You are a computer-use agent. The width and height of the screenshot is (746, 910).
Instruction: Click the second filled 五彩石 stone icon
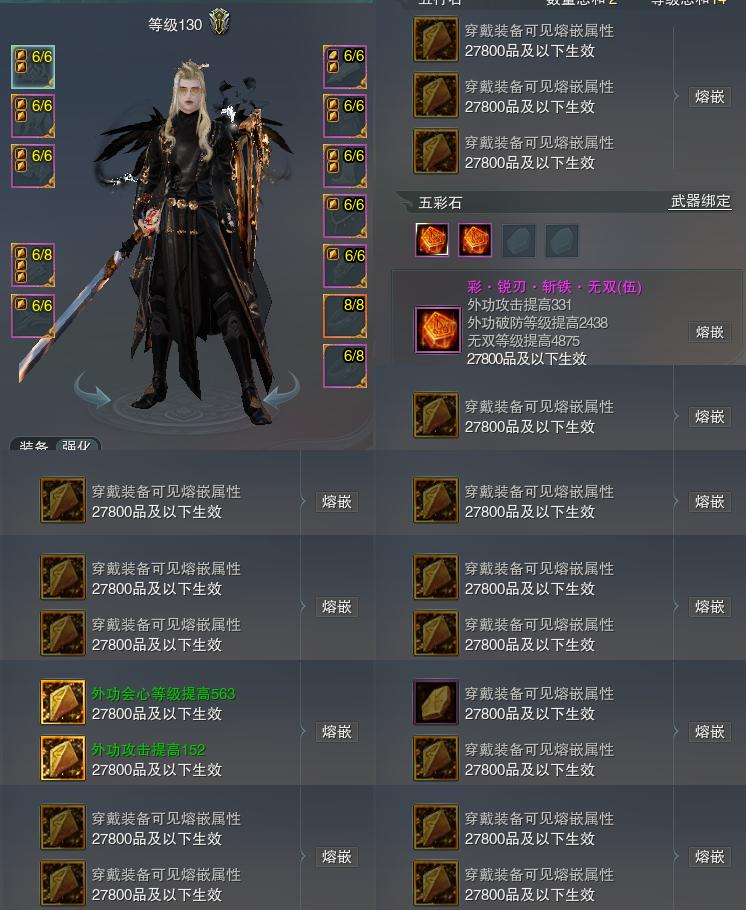point(475,240)
